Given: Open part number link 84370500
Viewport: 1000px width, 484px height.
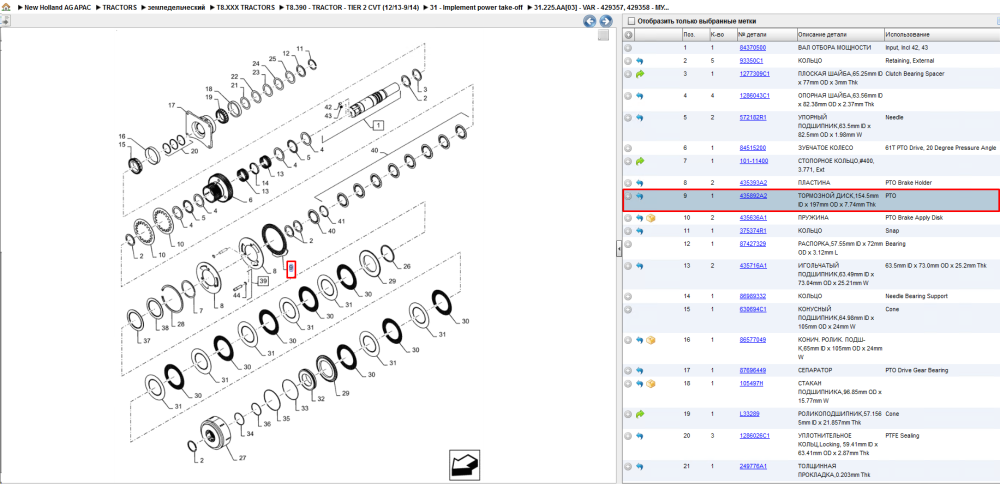Looking at the screenshot, I should [753, 48].
